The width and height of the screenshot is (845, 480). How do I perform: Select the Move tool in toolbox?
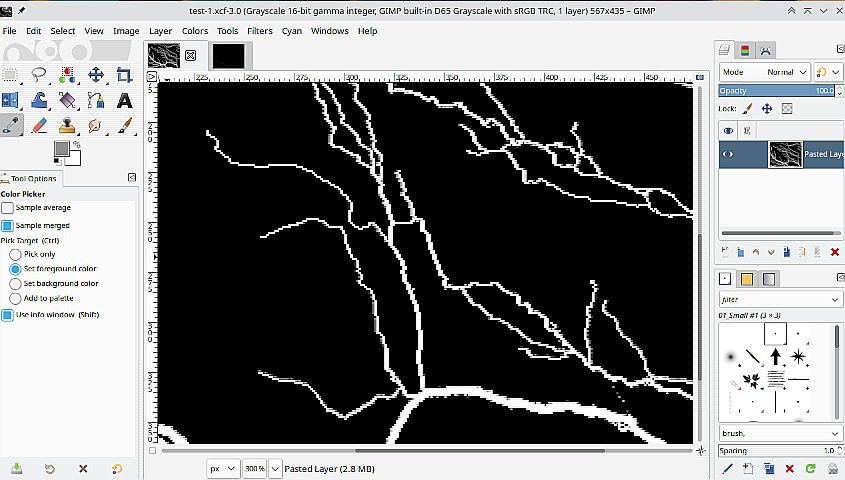[96, 74]
